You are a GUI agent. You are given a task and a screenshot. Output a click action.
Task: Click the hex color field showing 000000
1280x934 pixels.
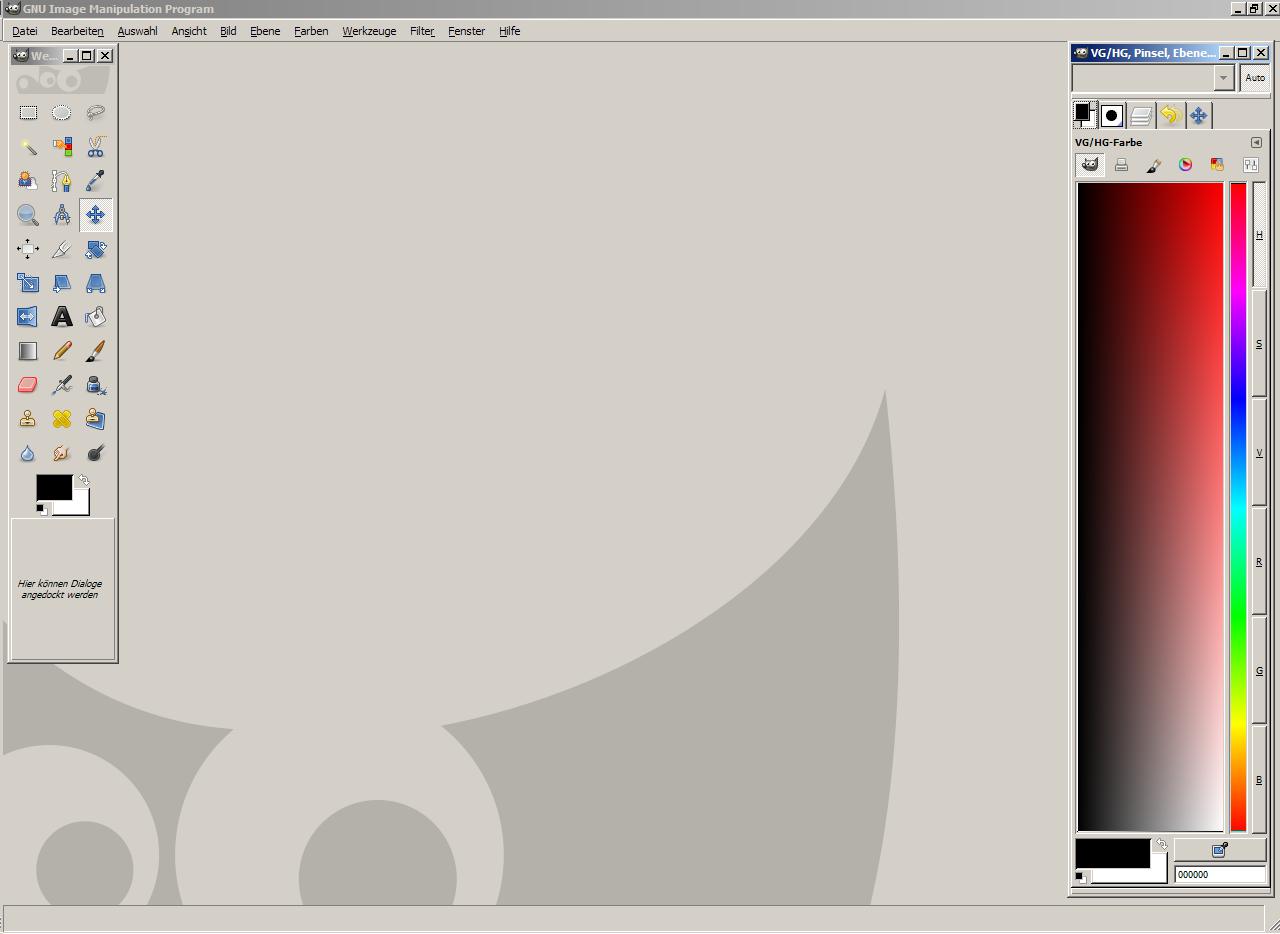[1220, 875]
